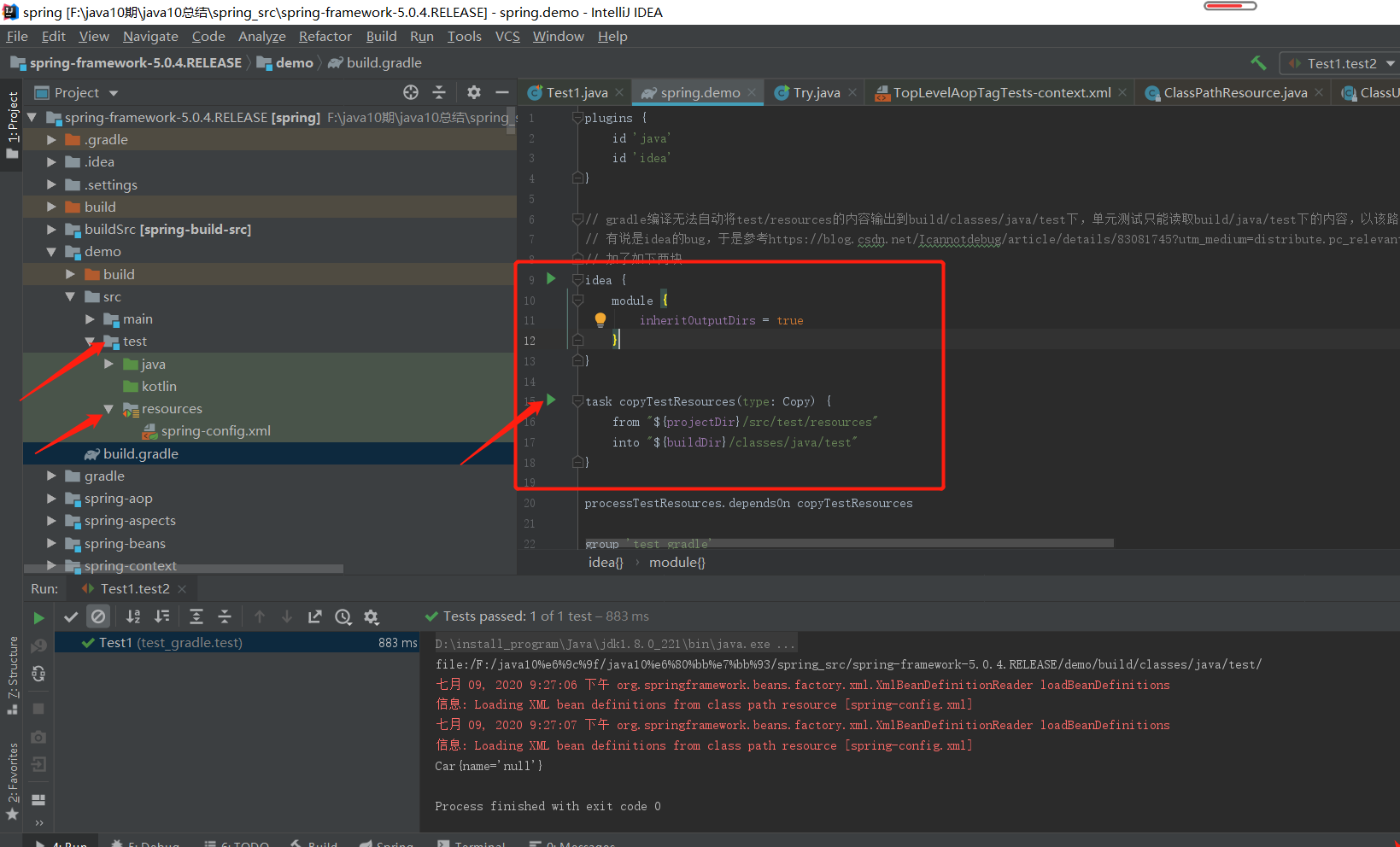Viewport: 1400px width, 847px height.
Task: Open the Project view dropdown
Action: [114, 92]
